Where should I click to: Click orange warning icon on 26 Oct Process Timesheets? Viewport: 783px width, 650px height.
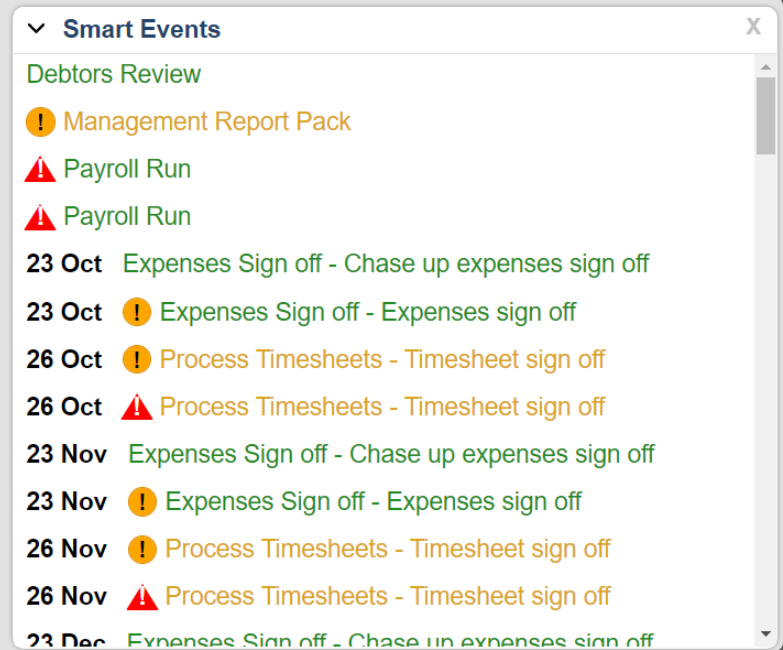[x=137, y=359]
